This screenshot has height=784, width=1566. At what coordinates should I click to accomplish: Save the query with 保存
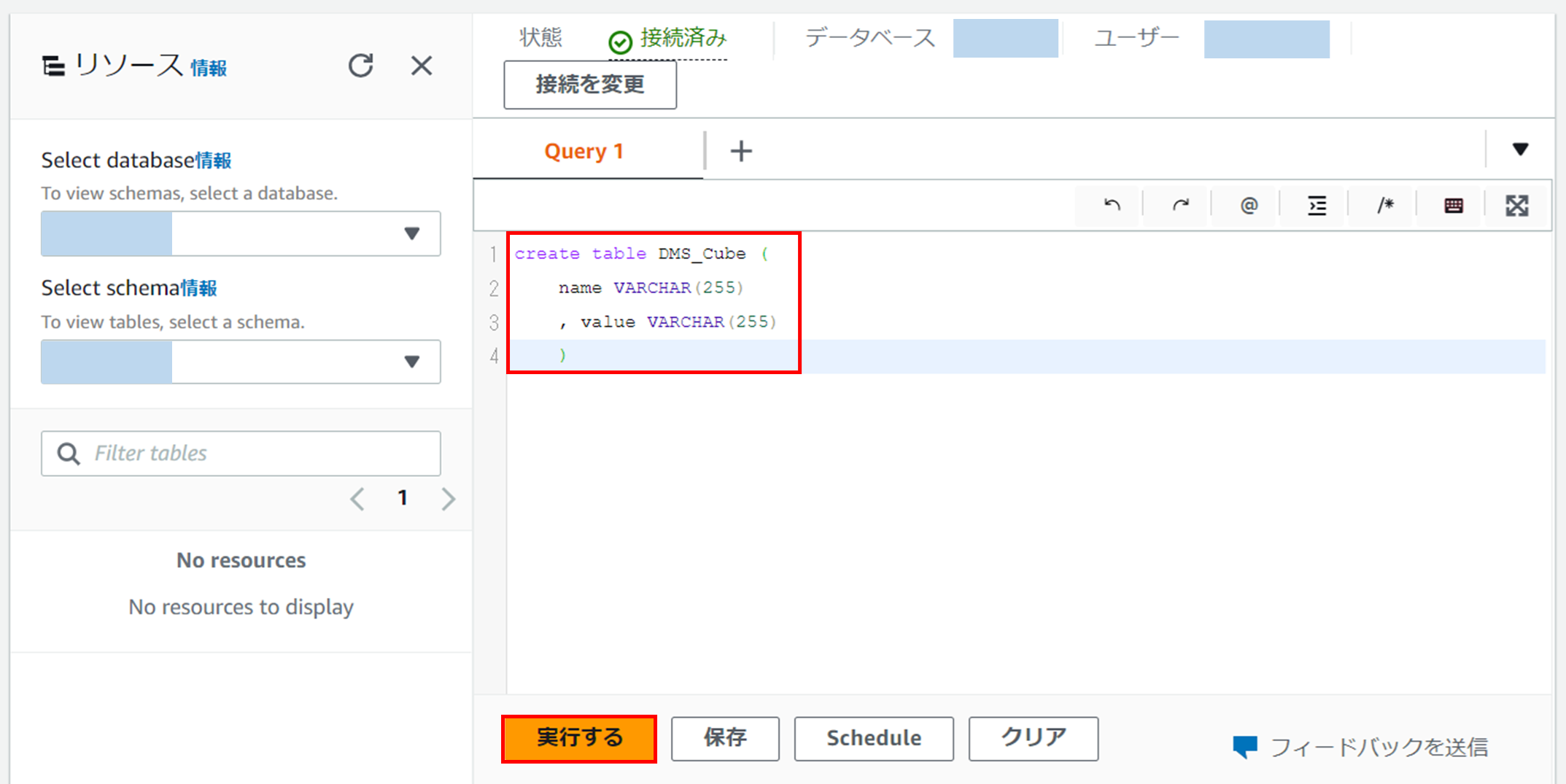click(725, 739)
